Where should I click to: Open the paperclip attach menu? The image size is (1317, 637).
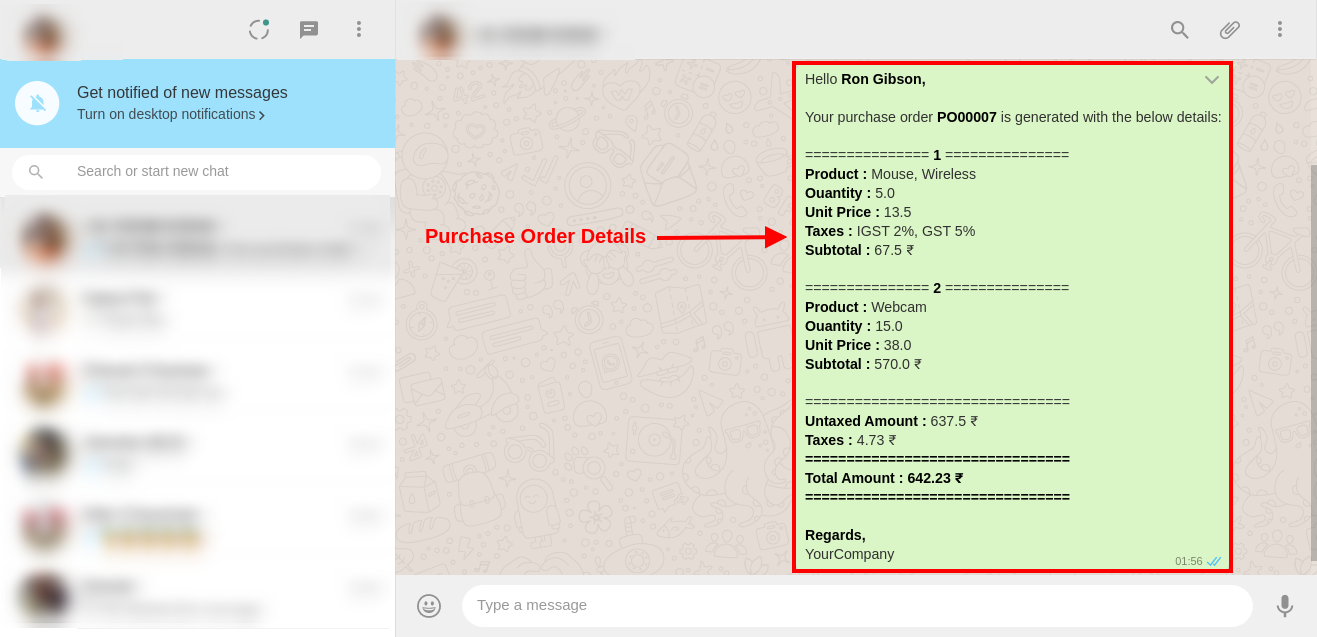click(1230, 30)
